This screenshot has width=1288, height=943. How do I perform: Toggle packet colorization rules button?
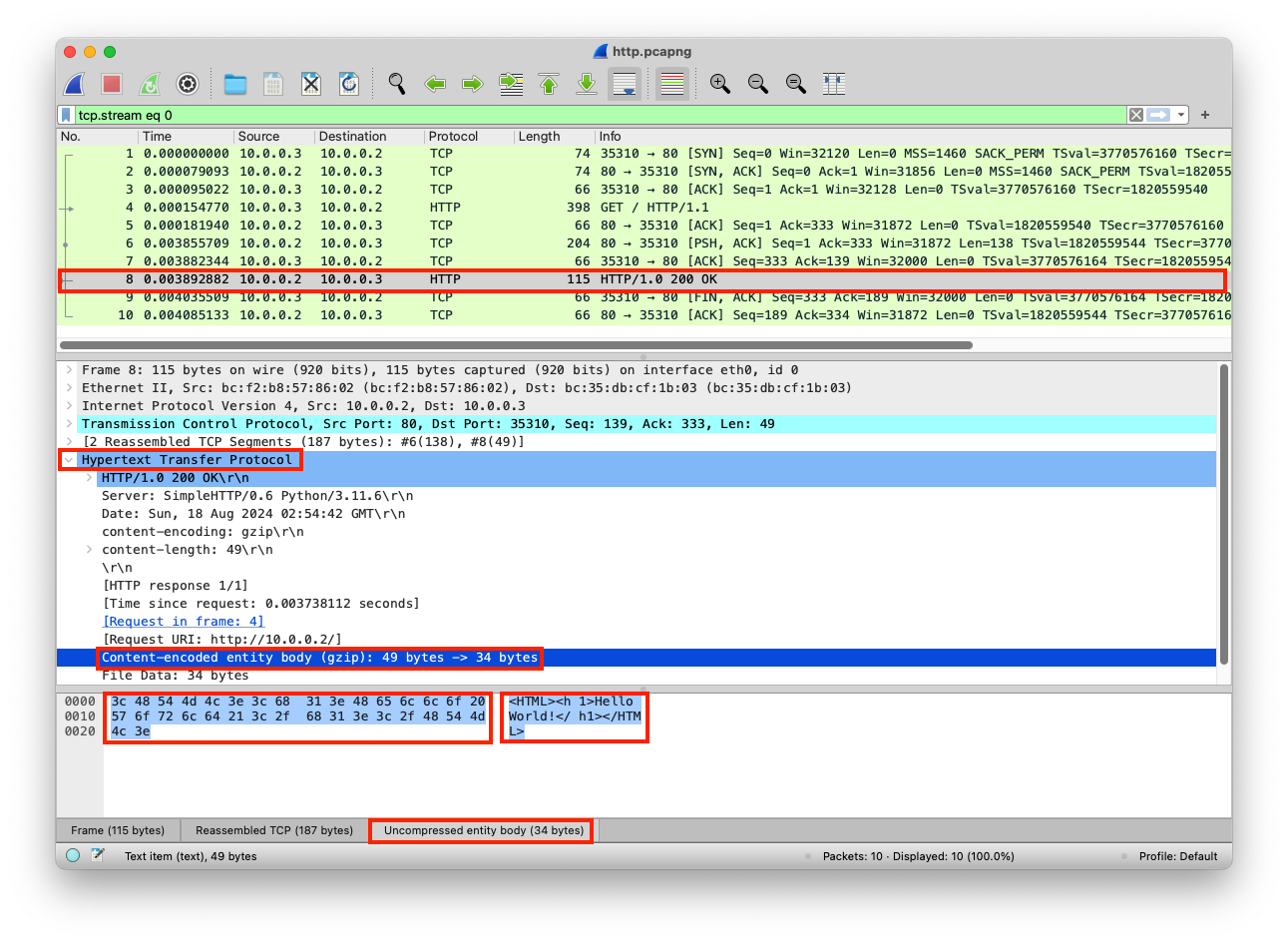(x=672, y=85)
